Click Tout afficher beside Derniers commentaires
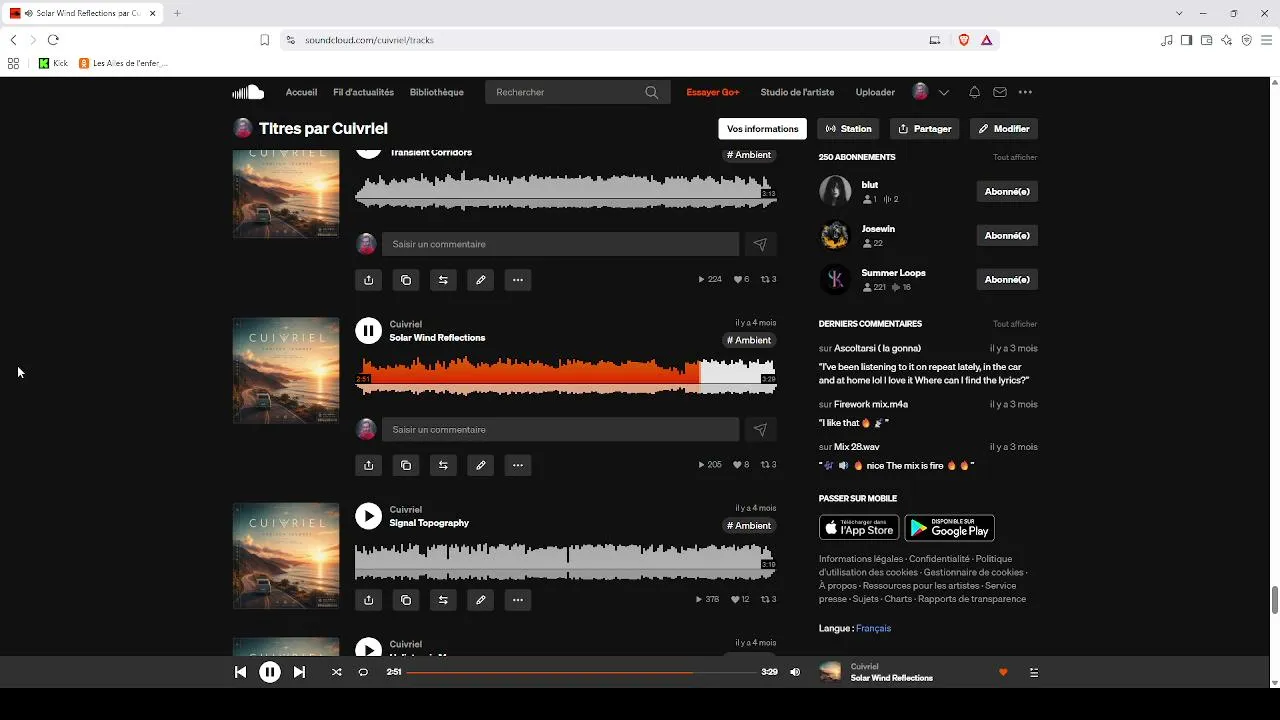 tap(1015, 324)
